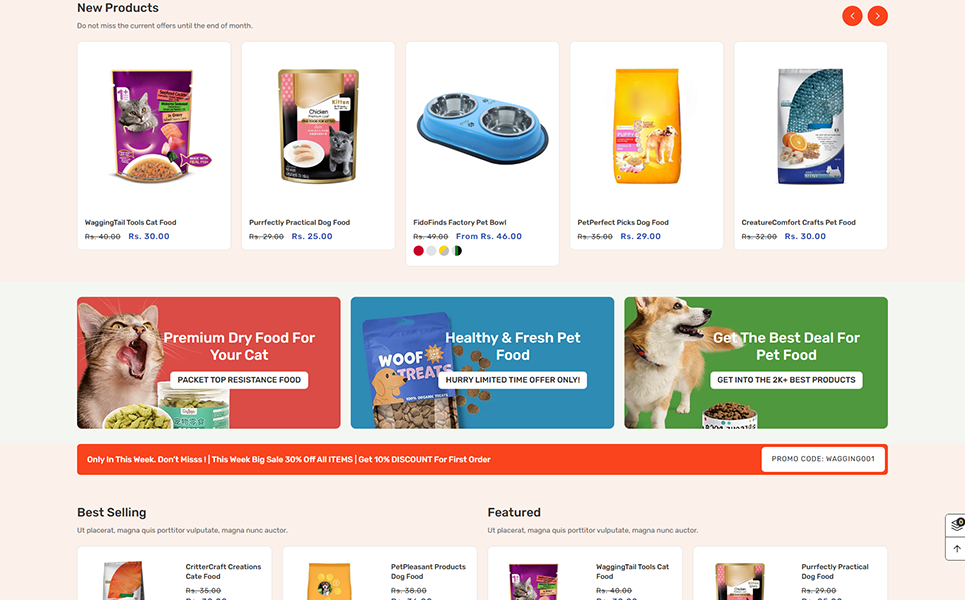Select the green and black color swatch
Viewport: 965px width, 600px height.
(x=457, y=250)
